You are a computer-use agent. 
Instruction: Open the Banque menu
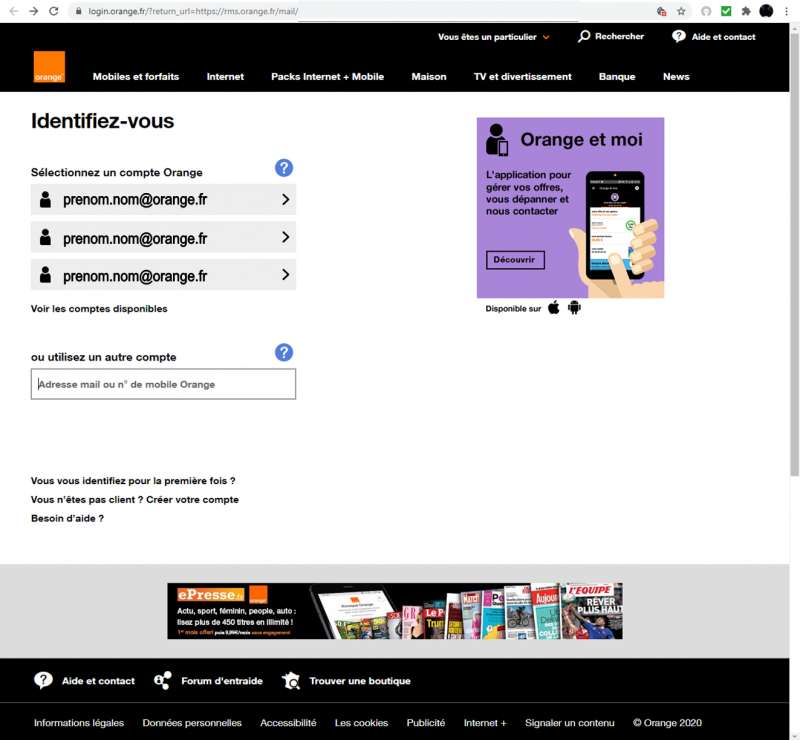[x=617, y=77]
